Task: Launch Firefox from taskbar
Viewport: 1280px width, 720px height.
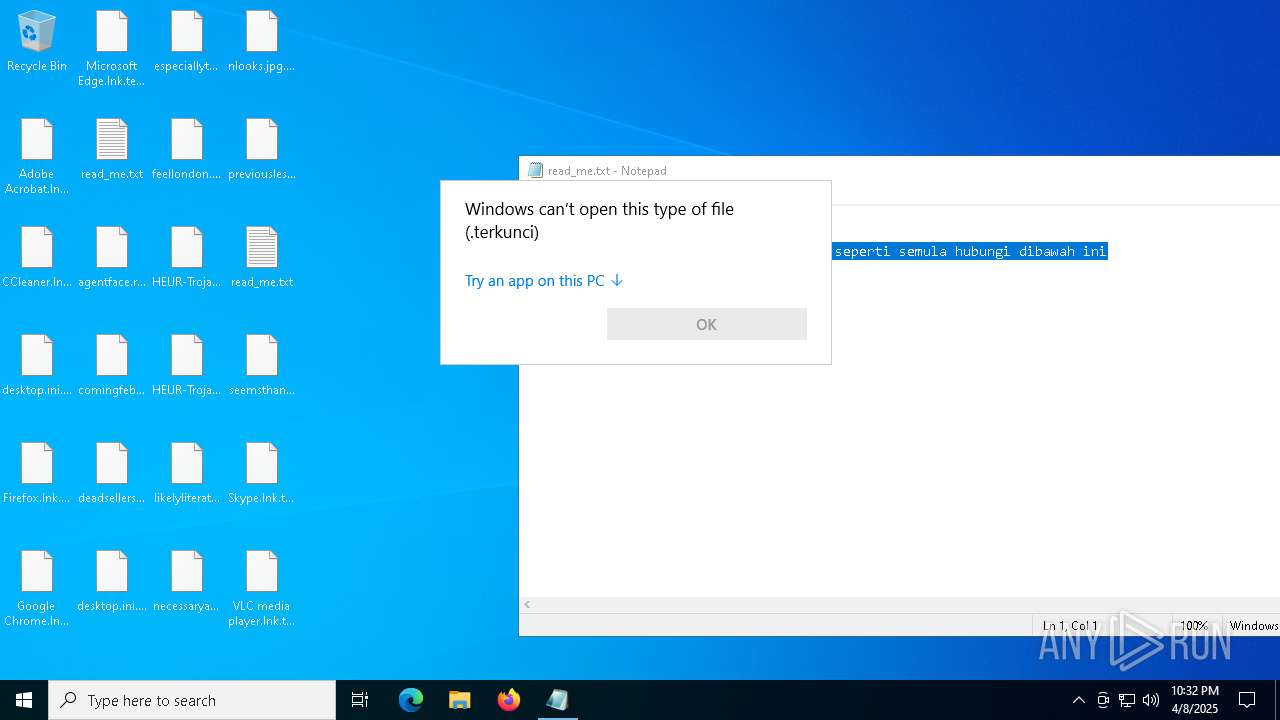Action: [509, 700]
